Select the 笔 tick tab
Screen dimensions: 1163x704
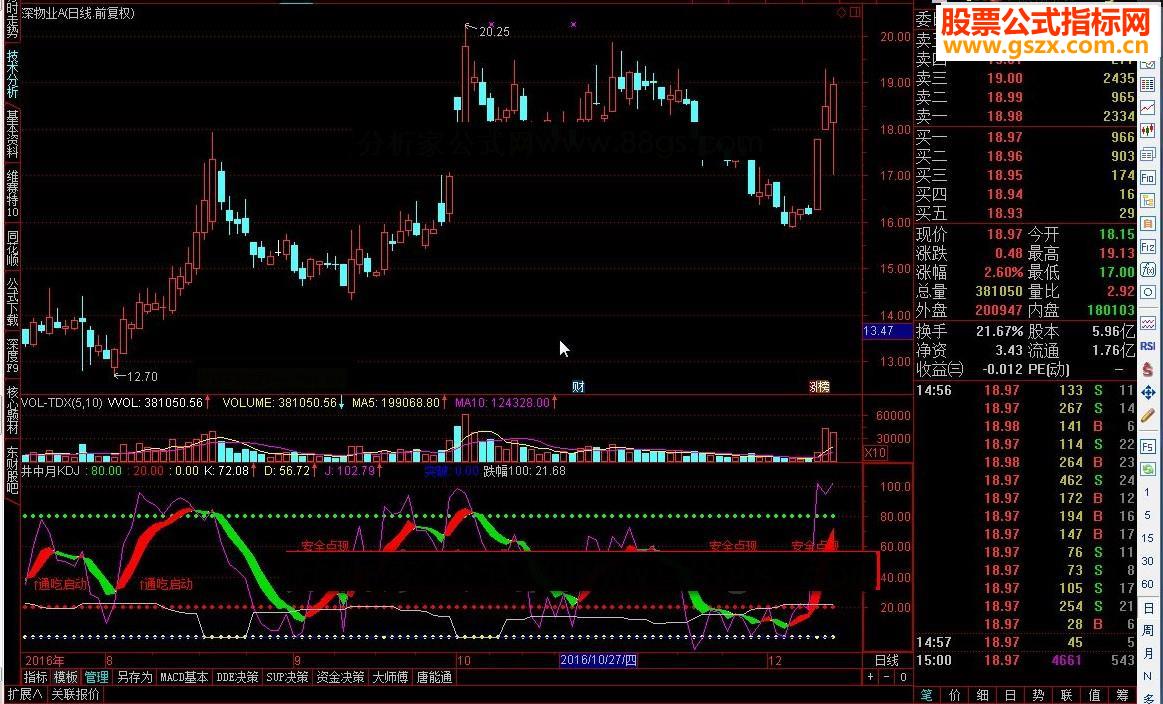pyautogui.click(x=926, y=695)
